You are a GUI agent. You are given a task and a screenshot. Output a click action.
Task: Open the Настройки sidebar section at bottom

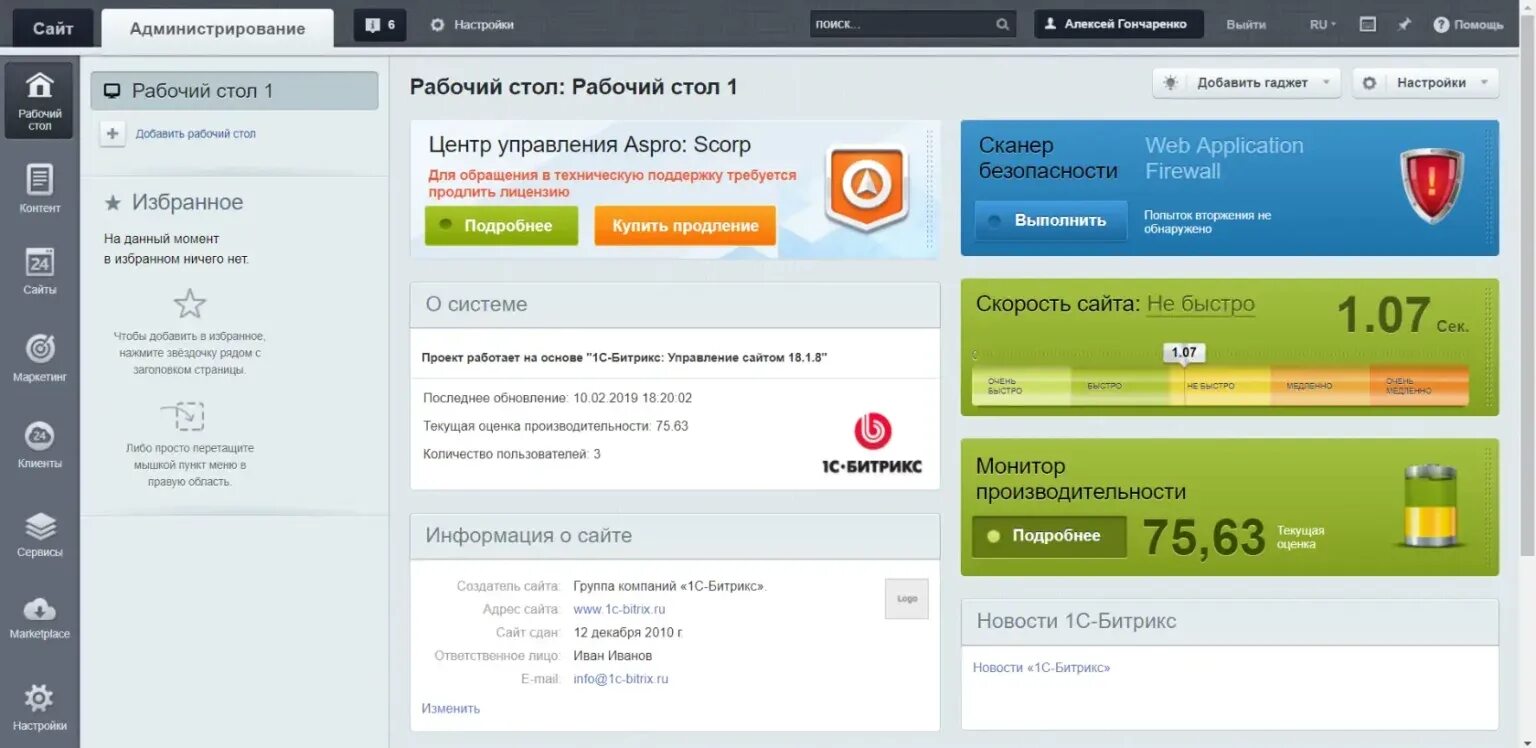(39, 707)
